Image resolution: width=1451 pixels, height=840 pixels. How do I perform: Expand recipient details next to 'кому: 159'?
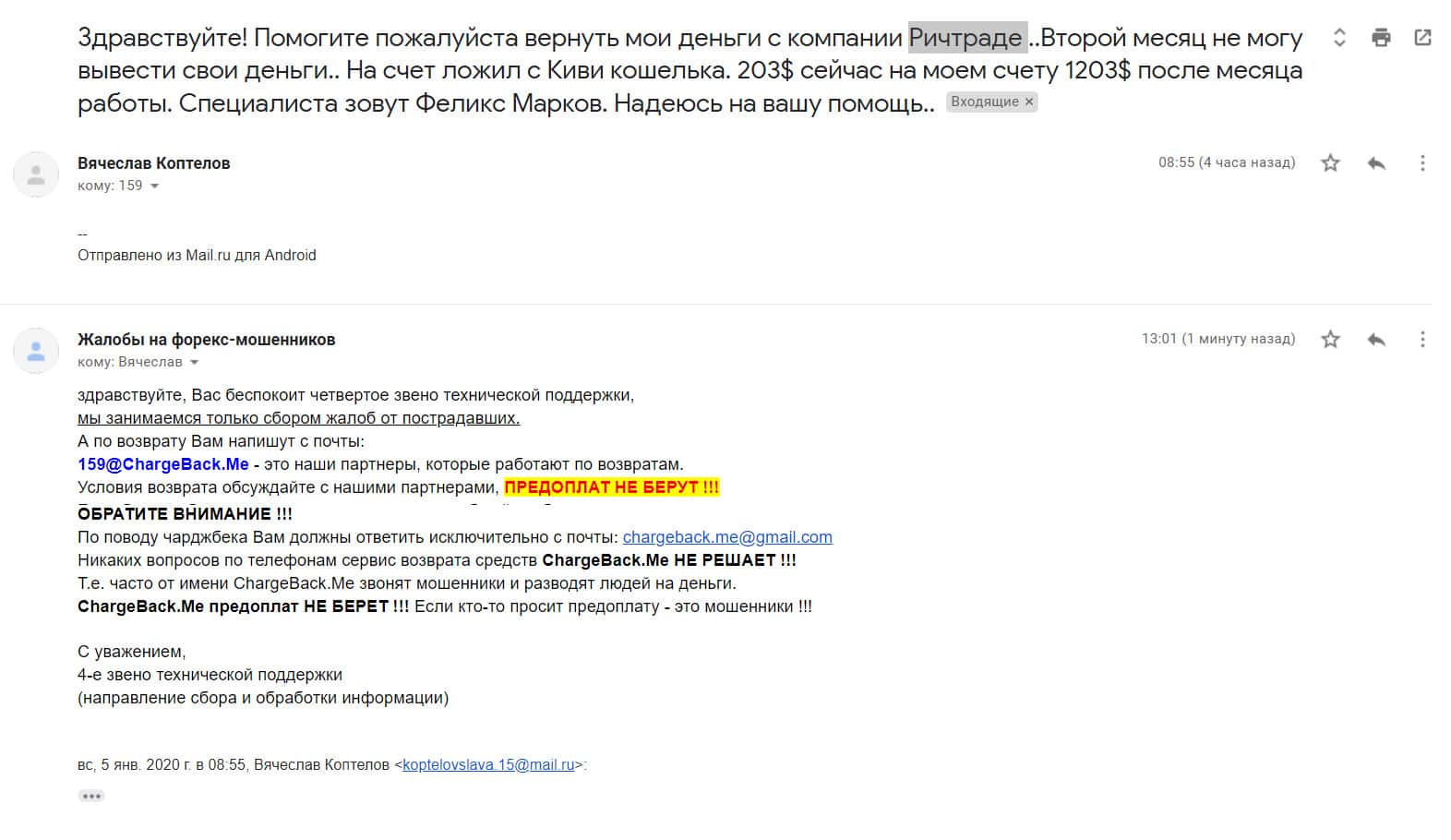(154, 186)
